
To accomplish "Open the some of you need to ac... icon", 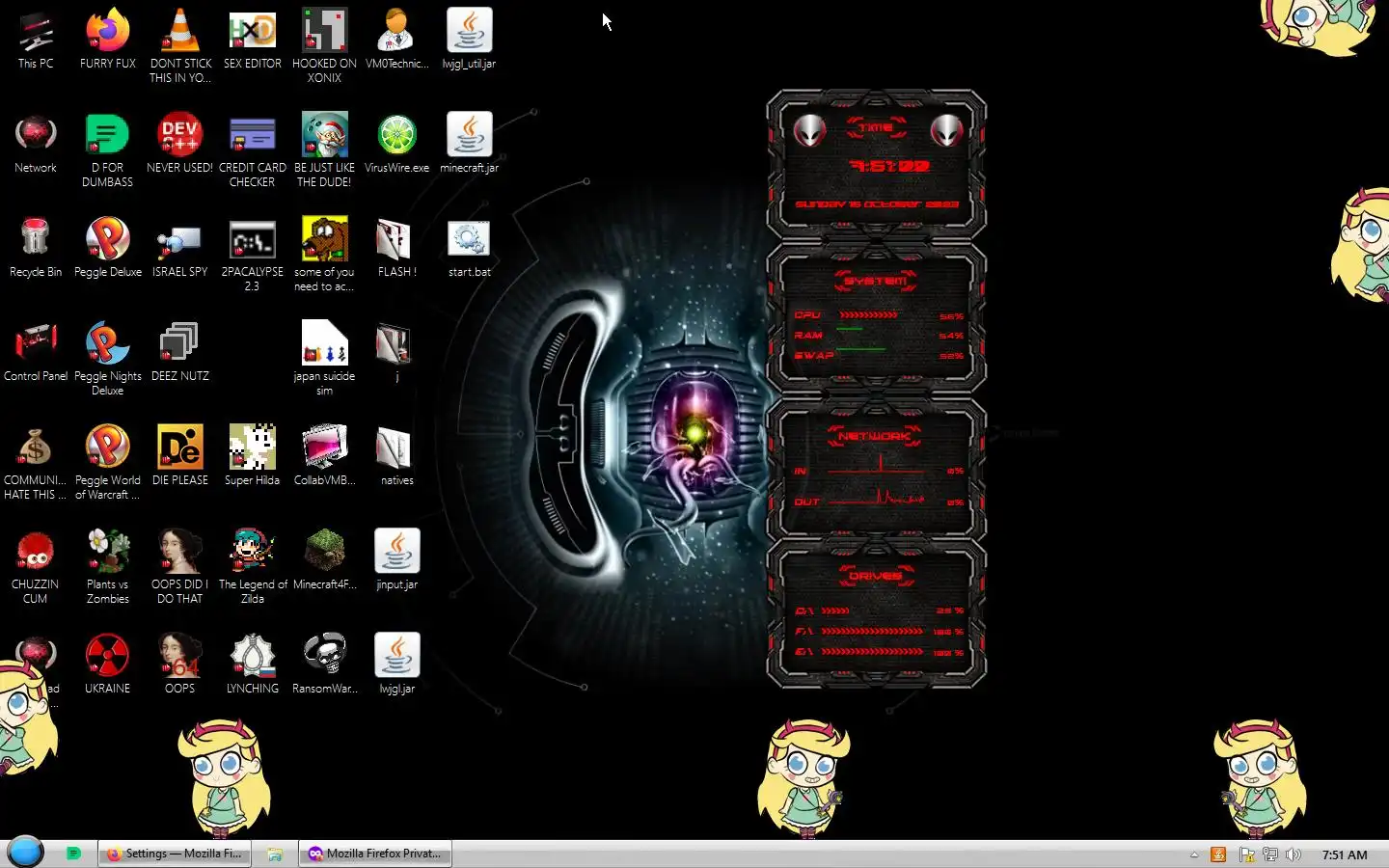I will [x=324, y=253].
